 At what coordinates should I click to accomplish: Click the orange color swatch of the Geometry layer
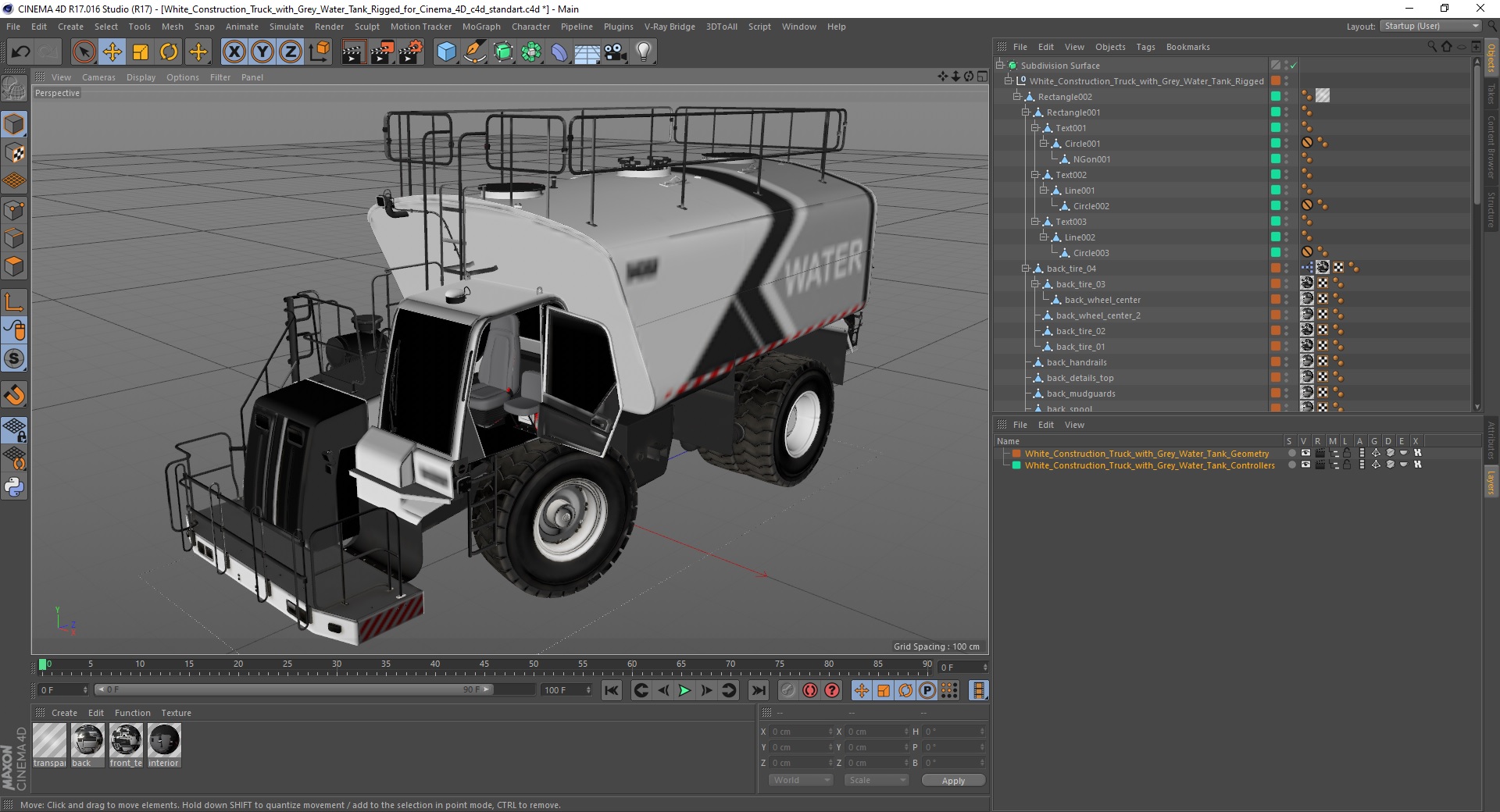point(1016,453)
